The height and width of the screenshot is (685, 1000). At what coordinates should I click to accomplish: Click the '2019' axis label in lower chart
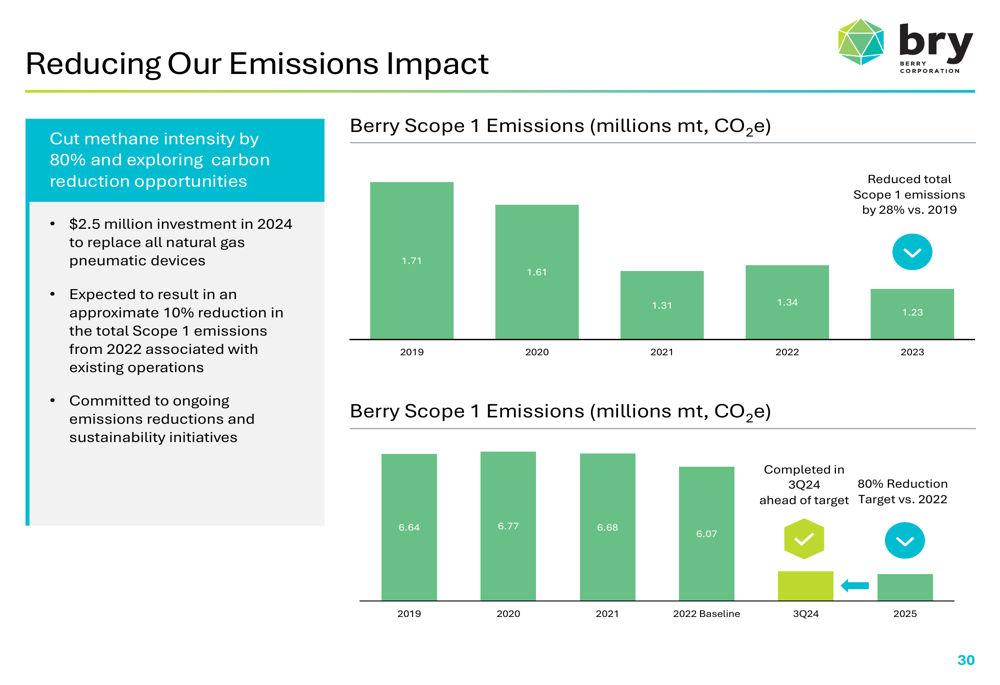click(409, 614)
